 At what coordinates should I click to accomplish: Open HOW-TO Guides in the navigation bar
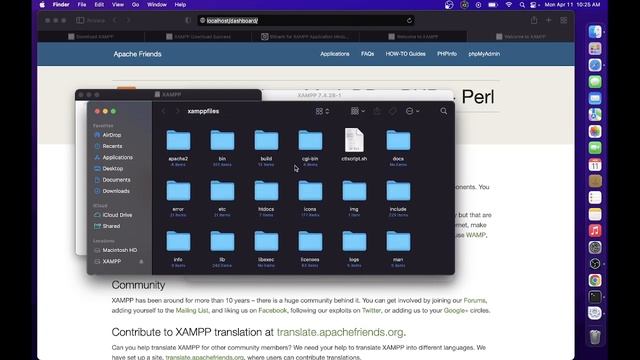405,54
